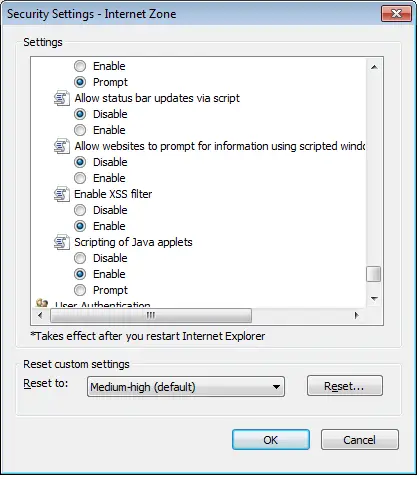Dismiss the dialog with Cancel

point(360,440)
